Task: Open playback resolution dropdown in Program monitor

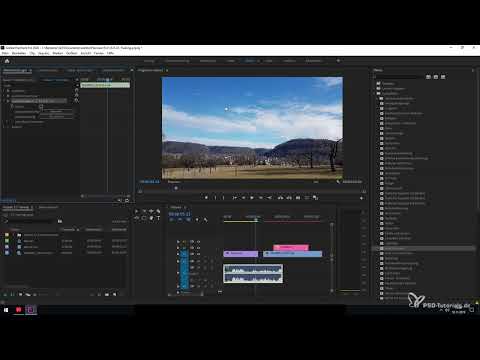Action: click(x=316, y=182)
